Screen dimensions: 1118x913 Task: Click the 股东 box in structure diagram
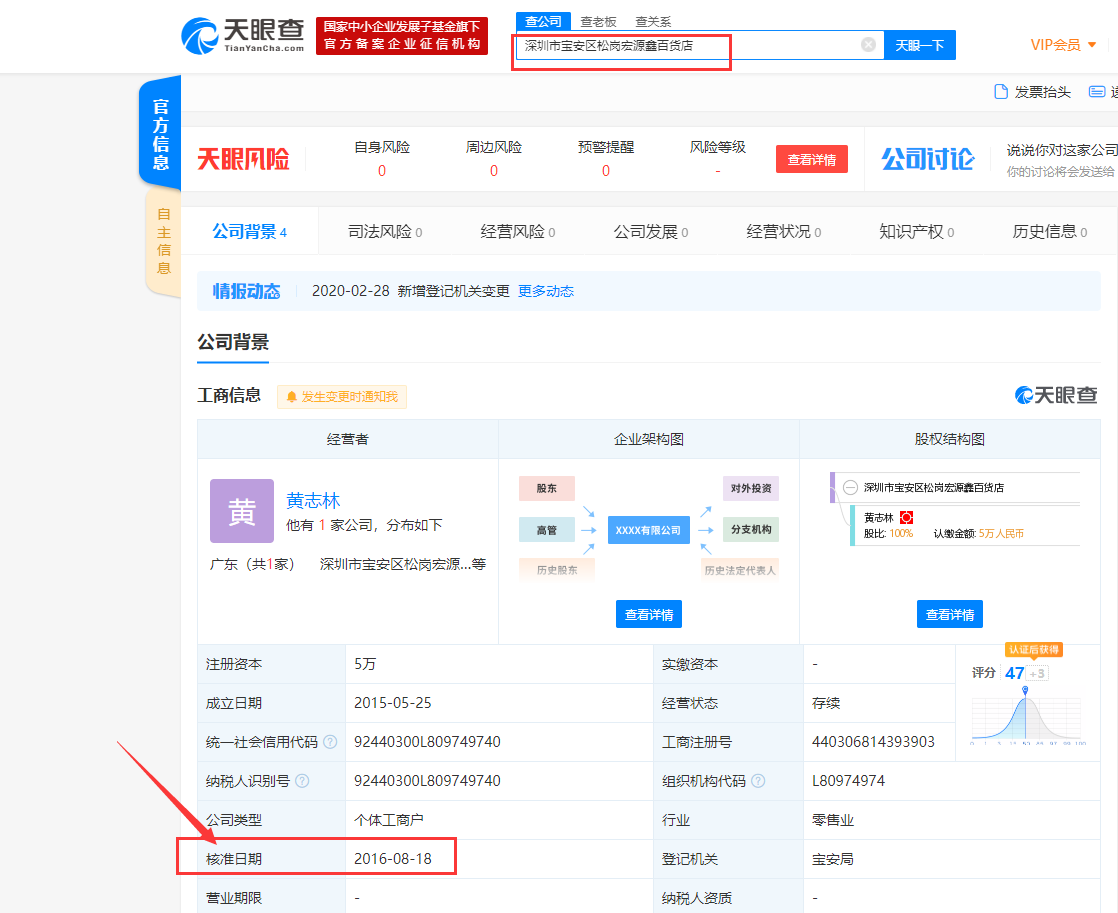547,489
